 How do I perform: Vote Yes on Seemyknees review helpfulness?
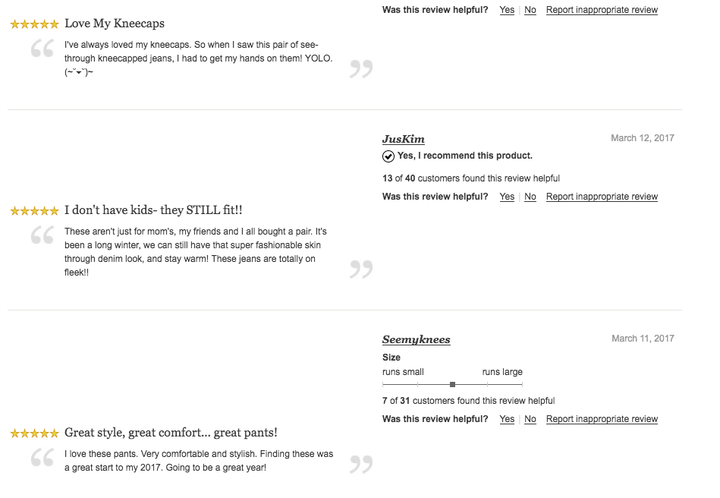507,419
